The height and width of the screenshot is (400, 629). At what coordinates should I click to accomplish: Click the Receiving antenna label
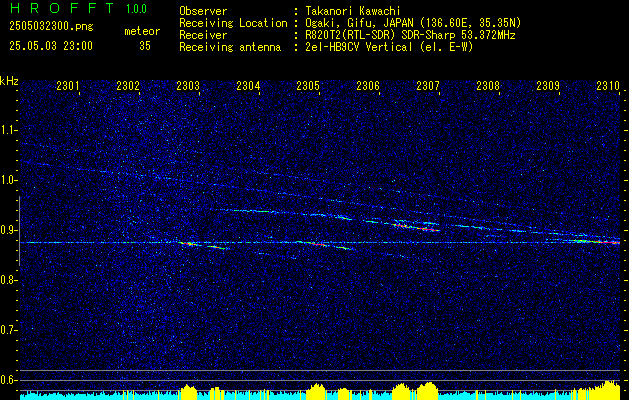[230, 47]
